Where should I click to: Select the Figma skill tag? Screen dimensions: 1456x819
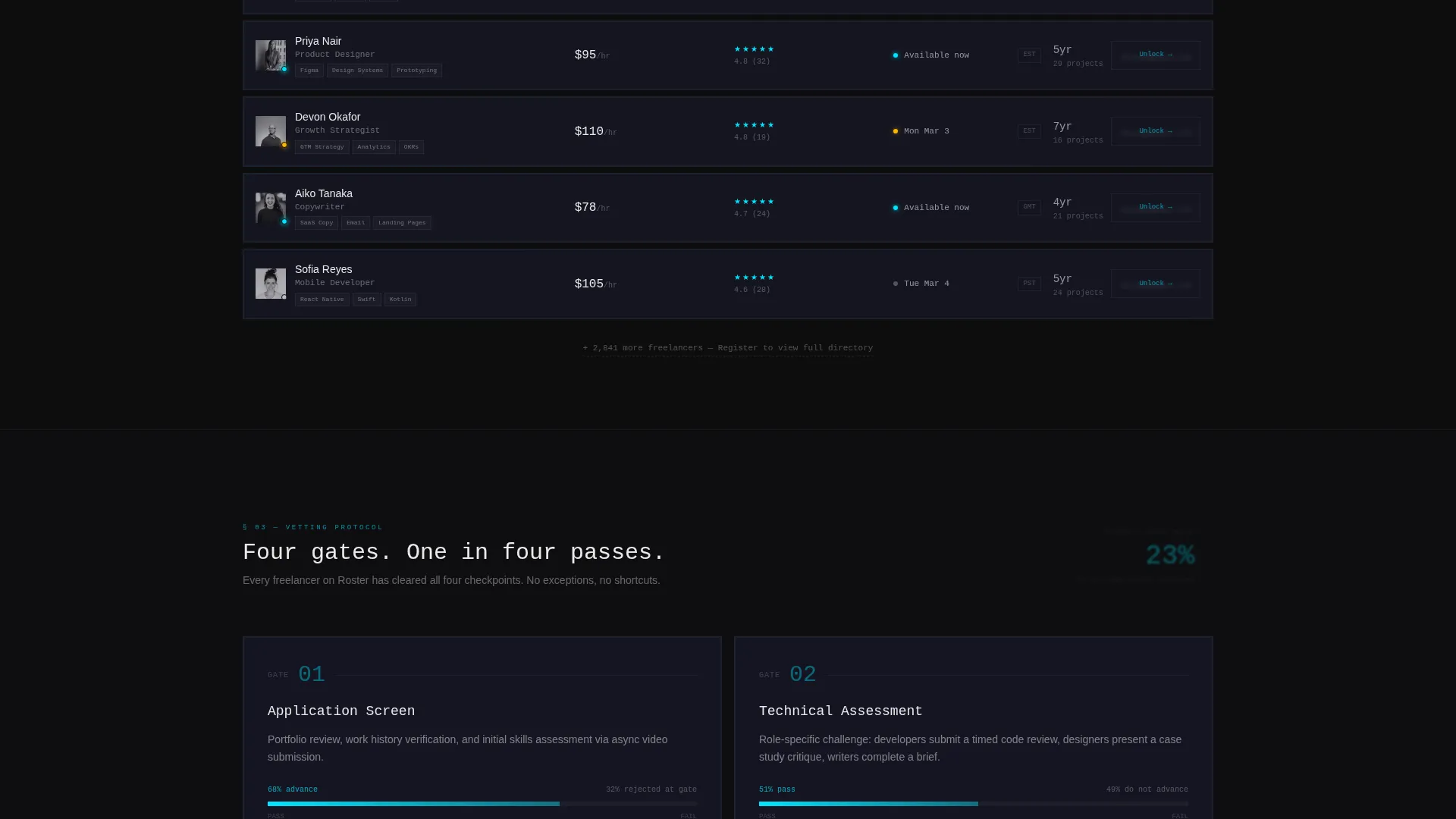pyautogui.click(x=309, y=71)
